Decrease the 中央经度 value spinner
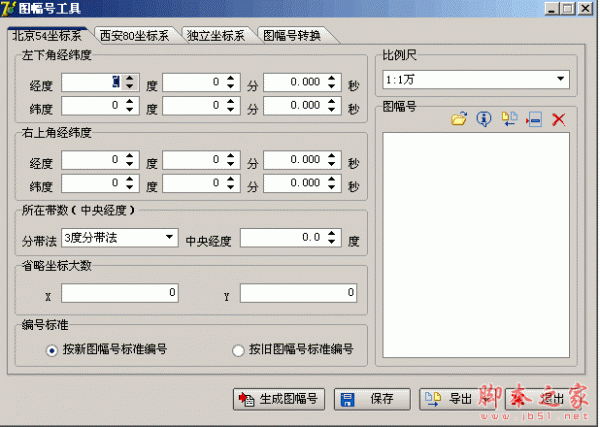 [332, 241]
